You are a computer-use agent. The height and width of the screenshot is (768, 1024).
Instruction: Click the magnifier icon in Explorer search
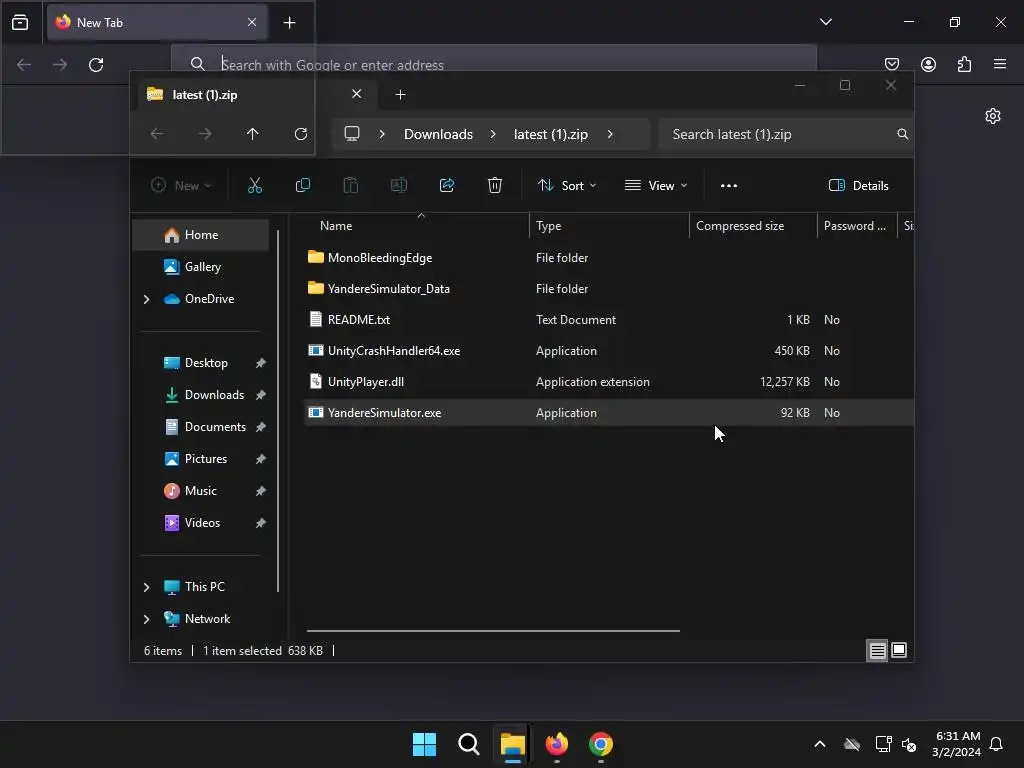903,134
